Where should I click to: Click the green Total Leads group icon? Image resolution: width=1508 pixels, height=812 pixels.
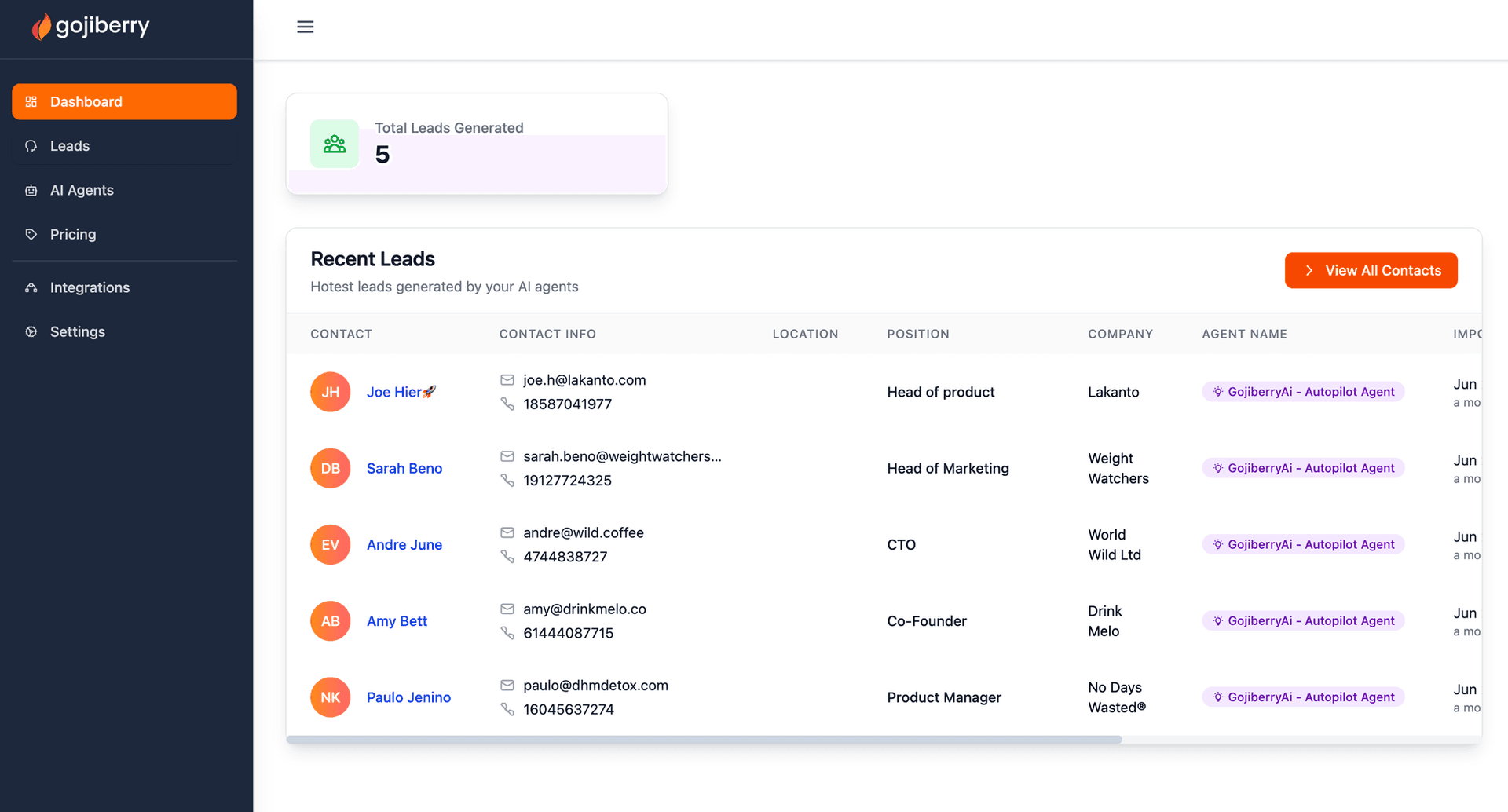point(335,144)
